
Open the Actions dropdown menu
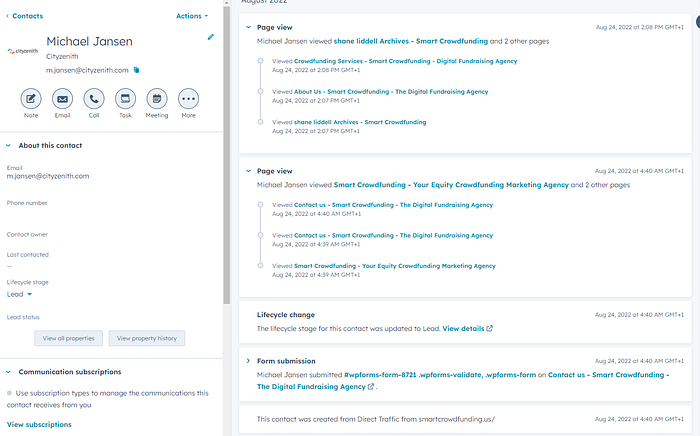192,16
